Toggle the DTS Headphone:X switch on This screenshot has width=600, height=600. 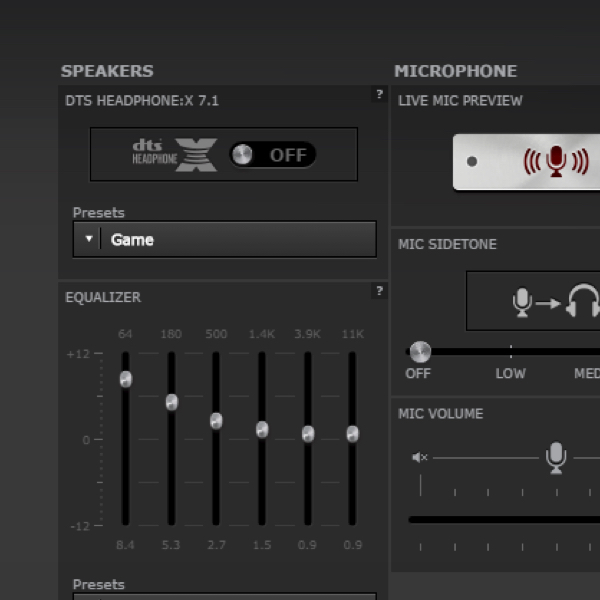(272, 155)
